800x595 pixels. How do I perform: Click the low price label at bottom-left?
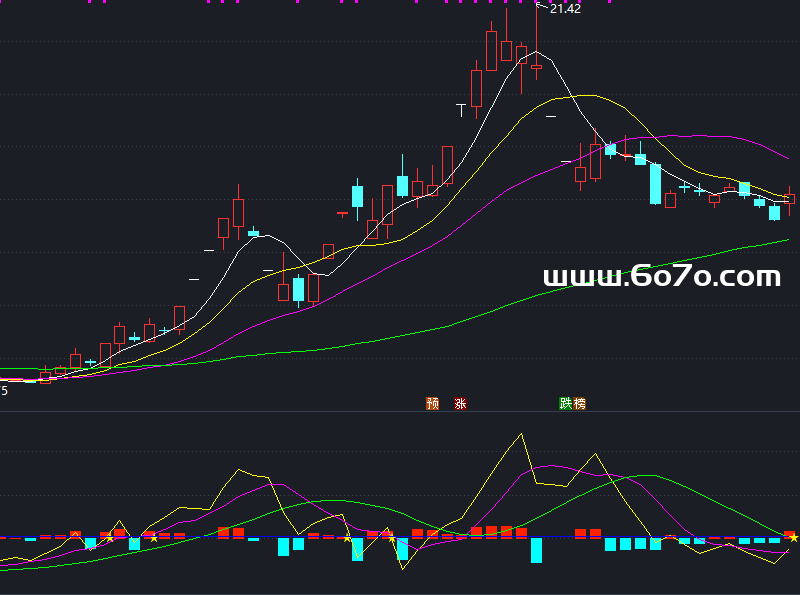click(5, 391)
